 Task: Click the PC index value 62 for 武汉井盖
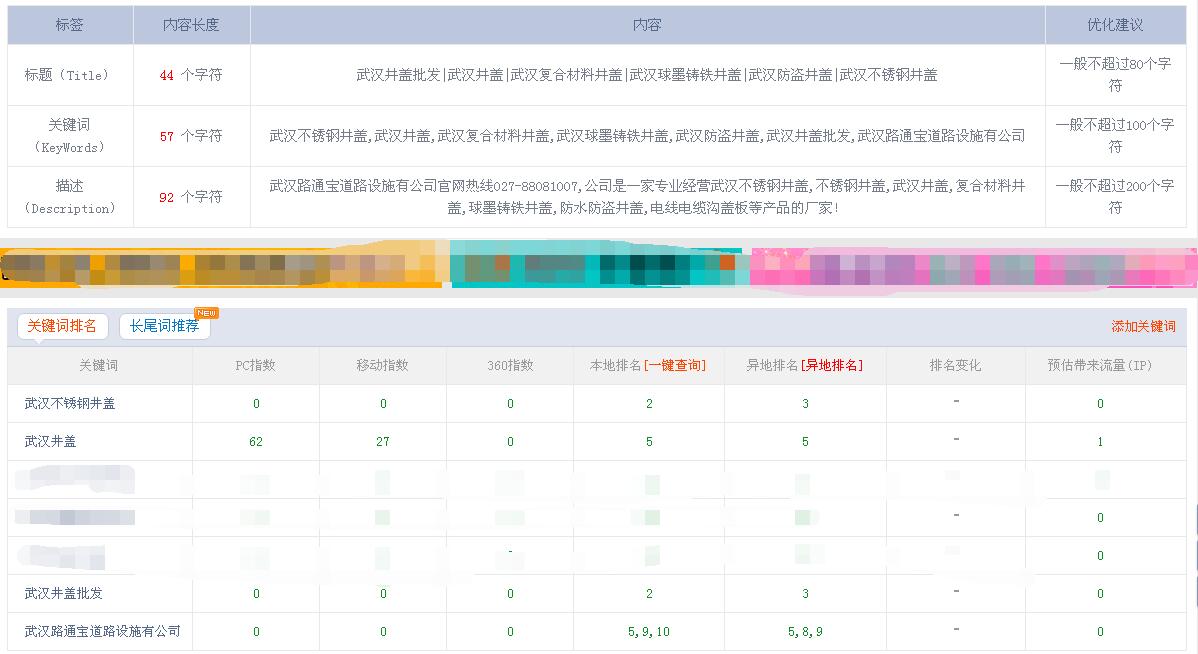(x=256, y=441)
